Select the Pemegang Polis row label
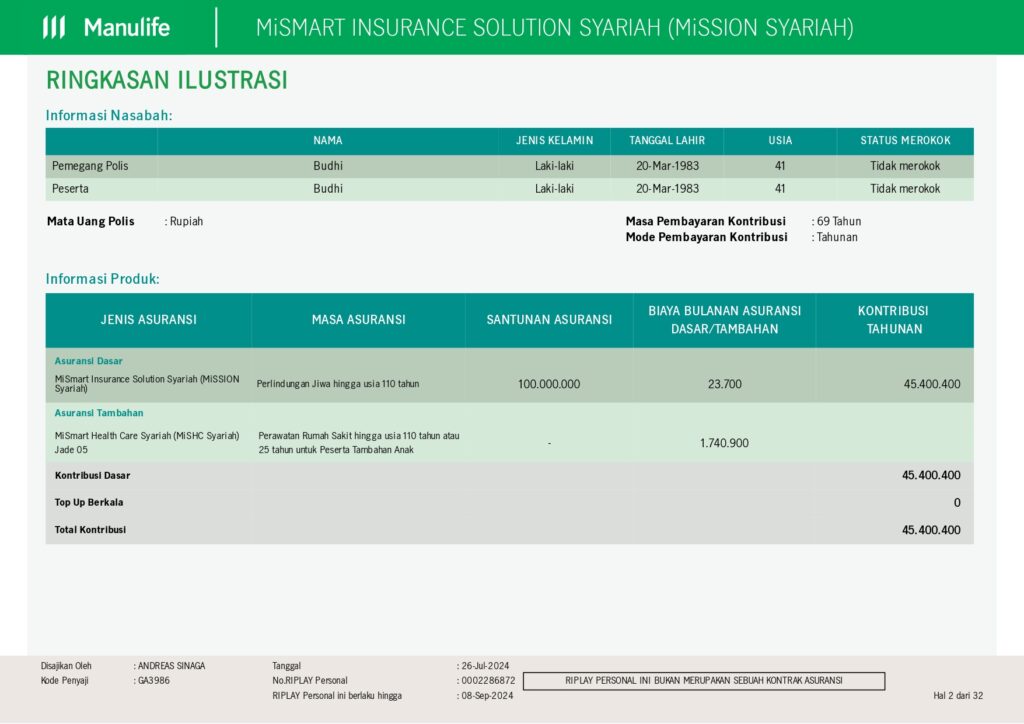This screenshot has width=1024, height=724. [x=90, y=166]
